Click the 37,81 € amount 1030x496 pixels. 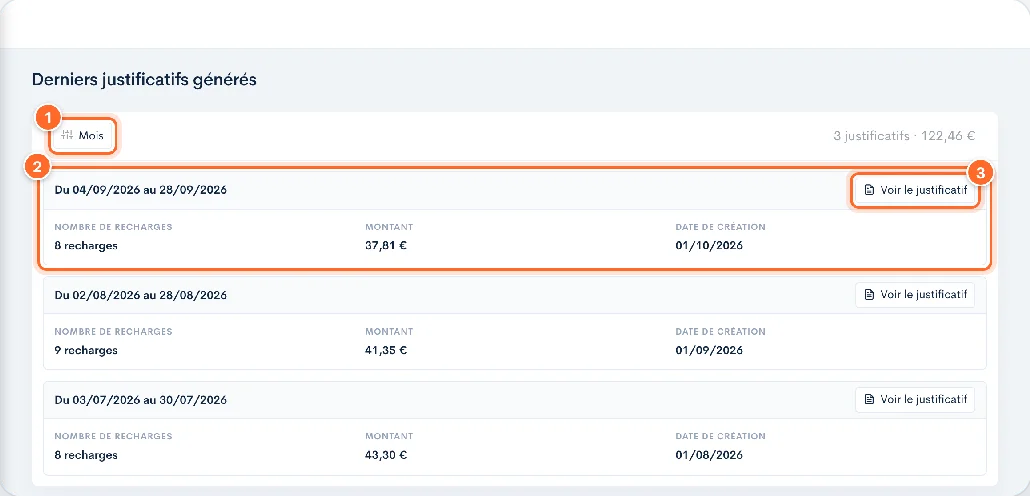click(x=387, y=246)
